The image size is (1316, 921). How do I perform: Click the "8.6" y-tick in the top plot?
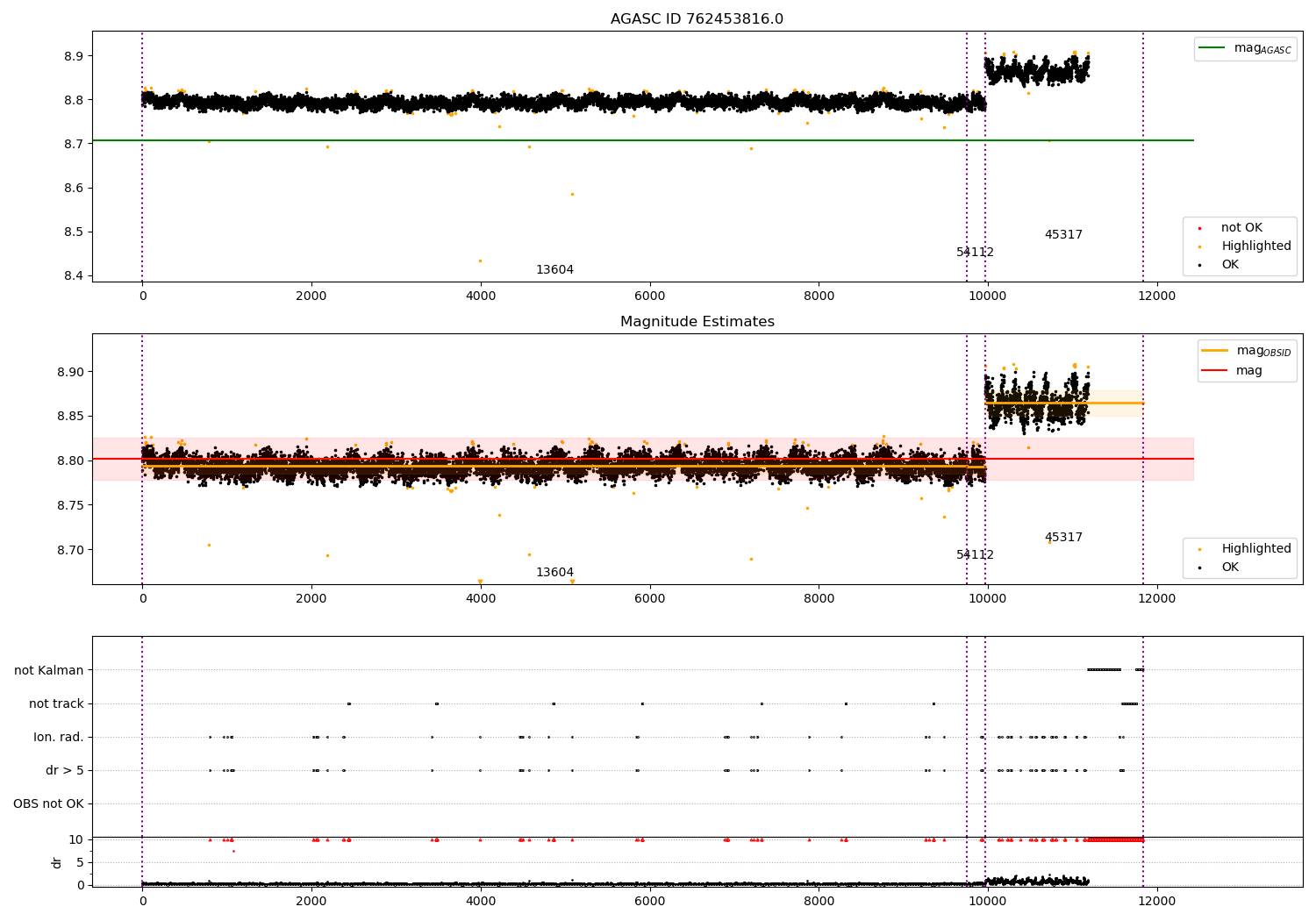pos(75,189)
